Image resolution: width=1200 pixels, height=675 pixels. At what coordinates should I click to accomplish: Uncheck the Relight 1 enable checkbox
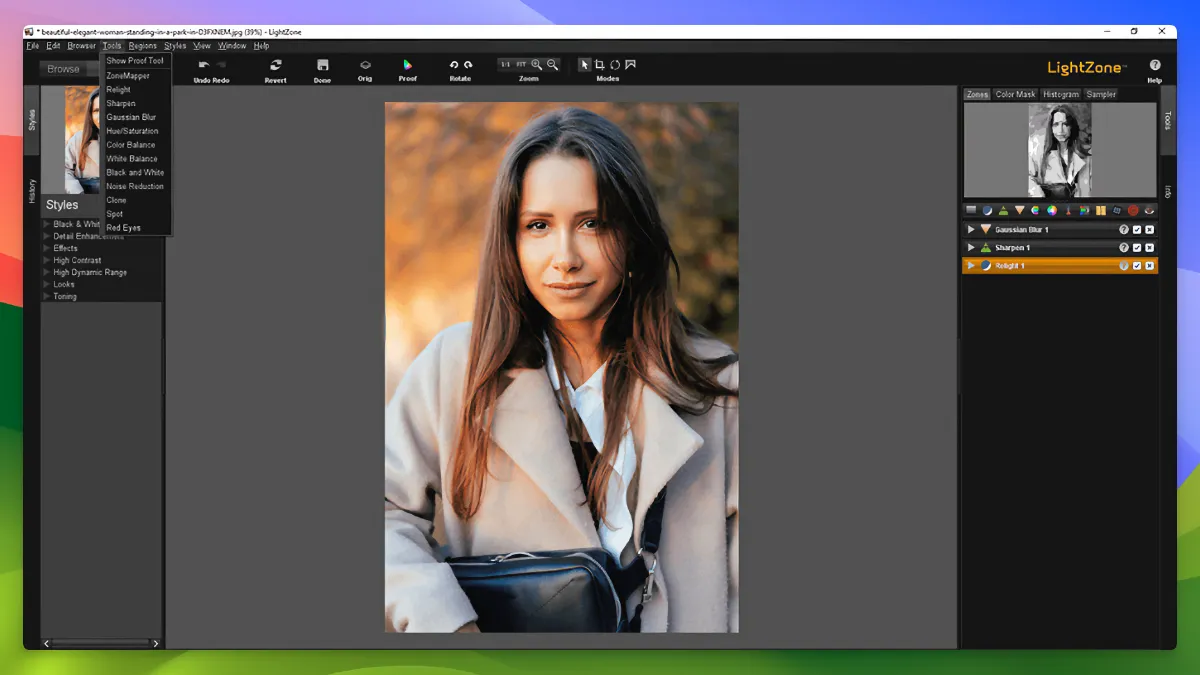coord(1137,265)
